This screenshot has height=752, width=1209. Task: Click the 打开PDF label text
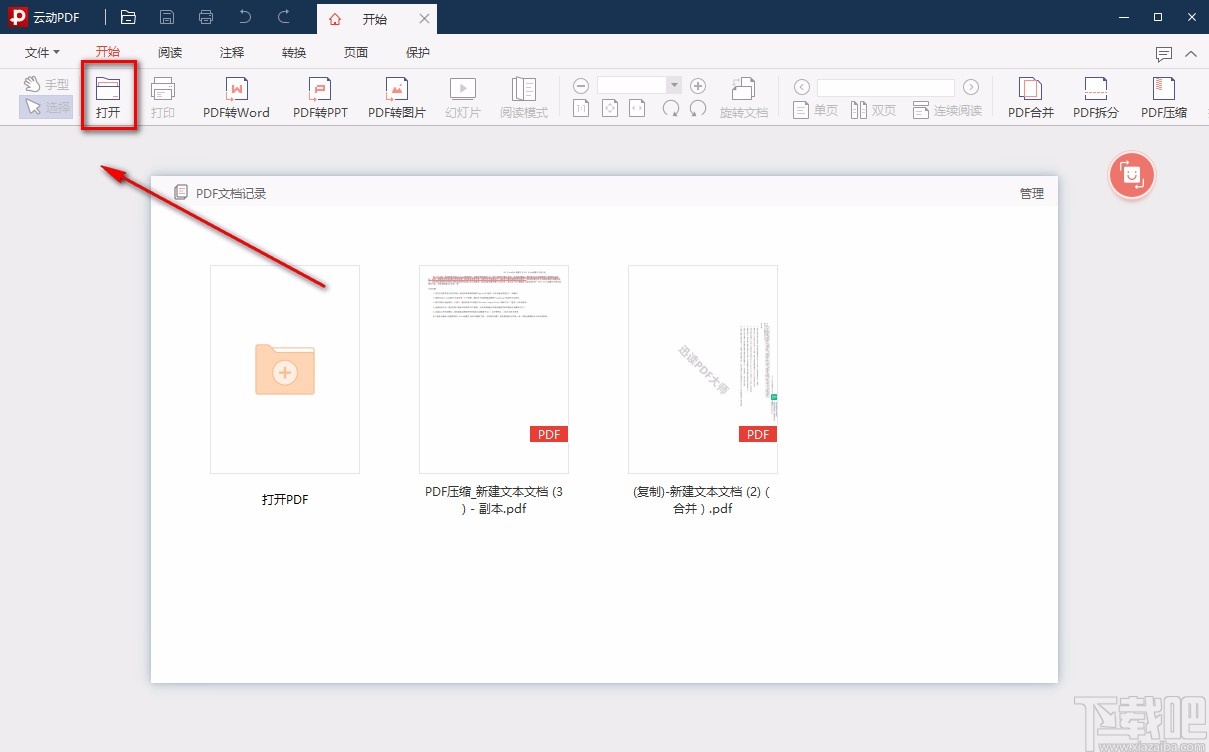(285, 500)
